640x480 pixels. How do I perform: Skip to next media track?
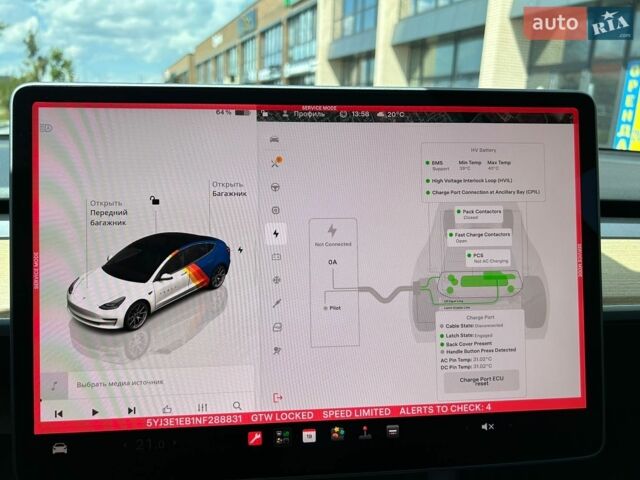131,411
